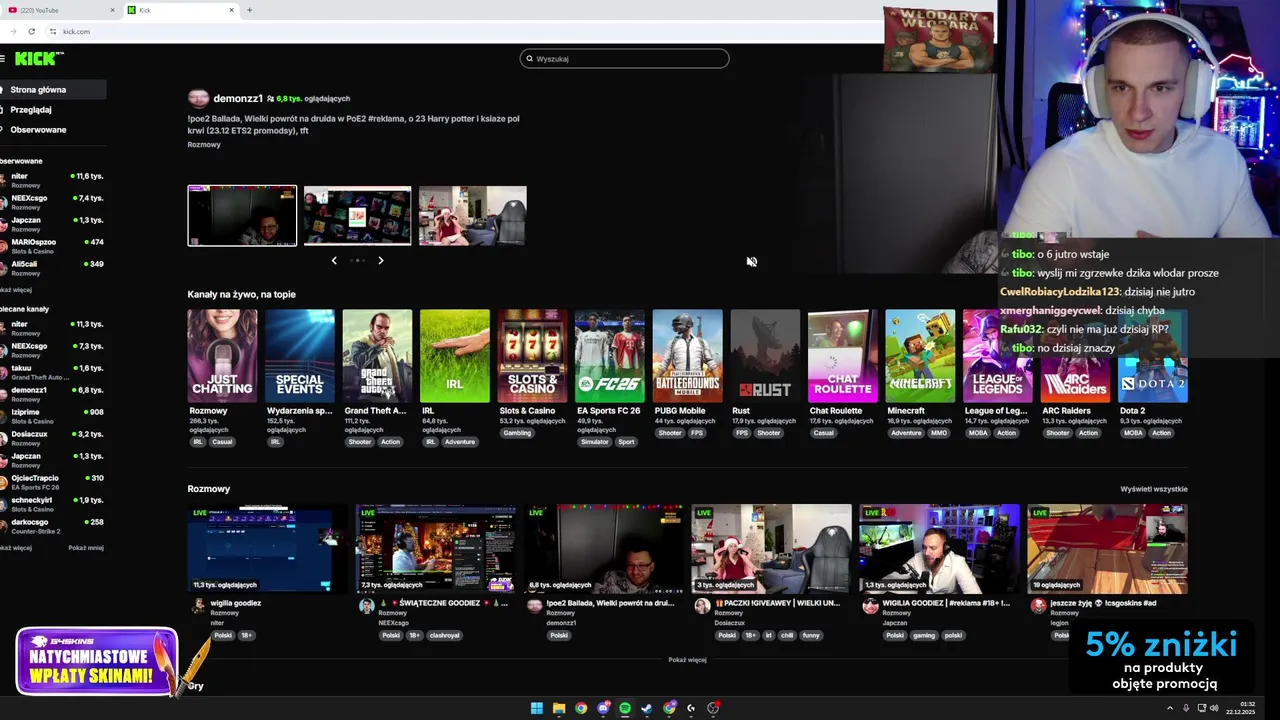This screenshot has width=1280, height=720.
Task: Click the MMO tag under Minecraft
Action: pyautogui.click(x=939, y=433)
